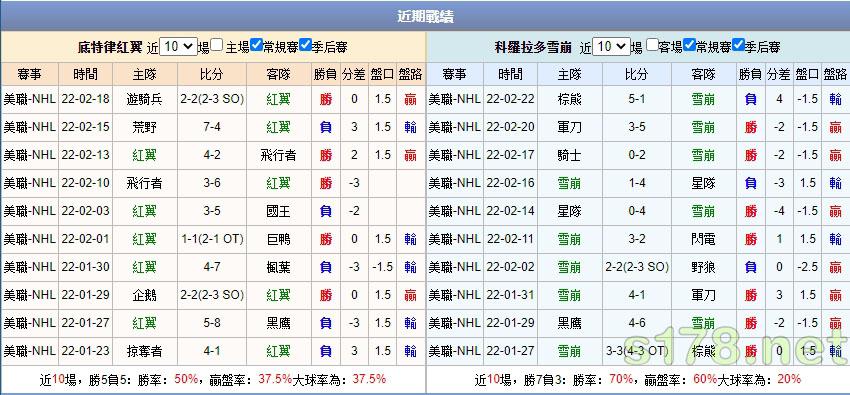Select 勝負 column header in 紅翼 table
The width and height of the screenshot is (850, 395).
(325, 74)
